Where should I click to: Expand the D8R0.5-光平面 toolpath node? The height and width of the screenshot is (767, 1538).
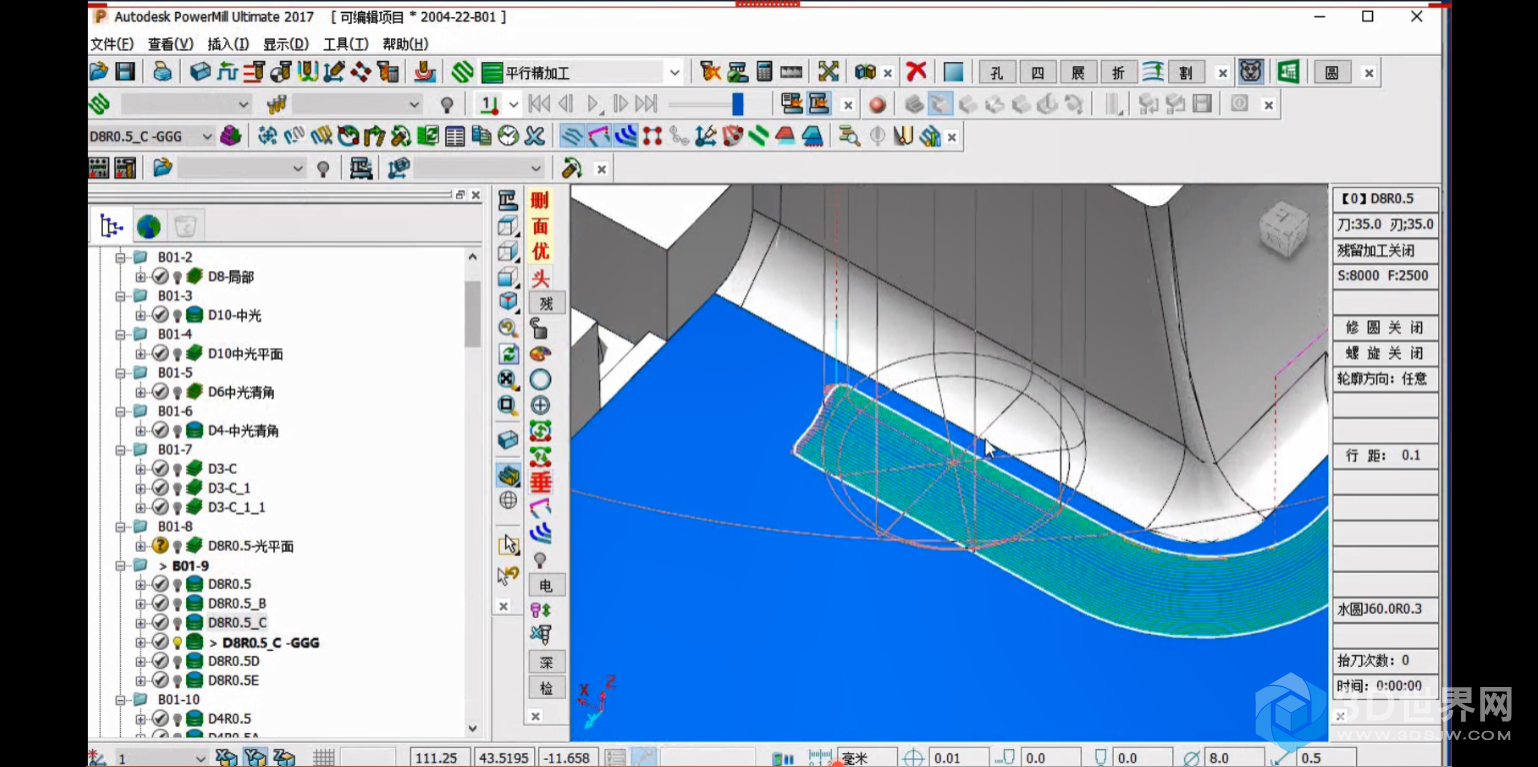click(140, 546)
